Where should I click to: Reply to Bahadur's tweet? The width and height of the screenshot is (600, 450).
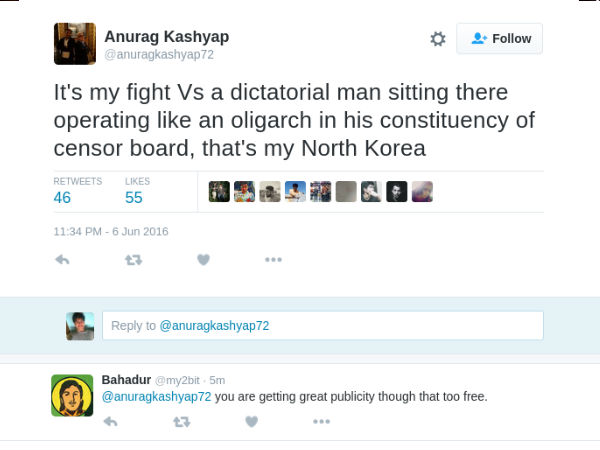pyautogui.click(x=110, y=421)
